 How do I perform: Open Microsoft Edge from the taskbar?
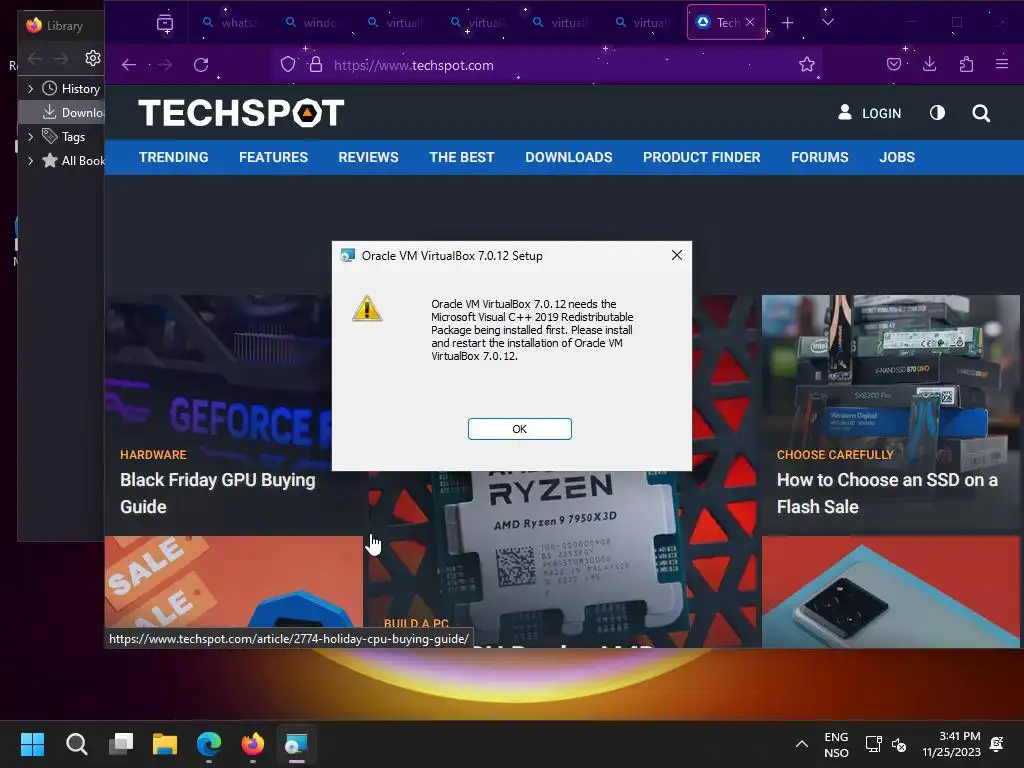pos(209,744)
